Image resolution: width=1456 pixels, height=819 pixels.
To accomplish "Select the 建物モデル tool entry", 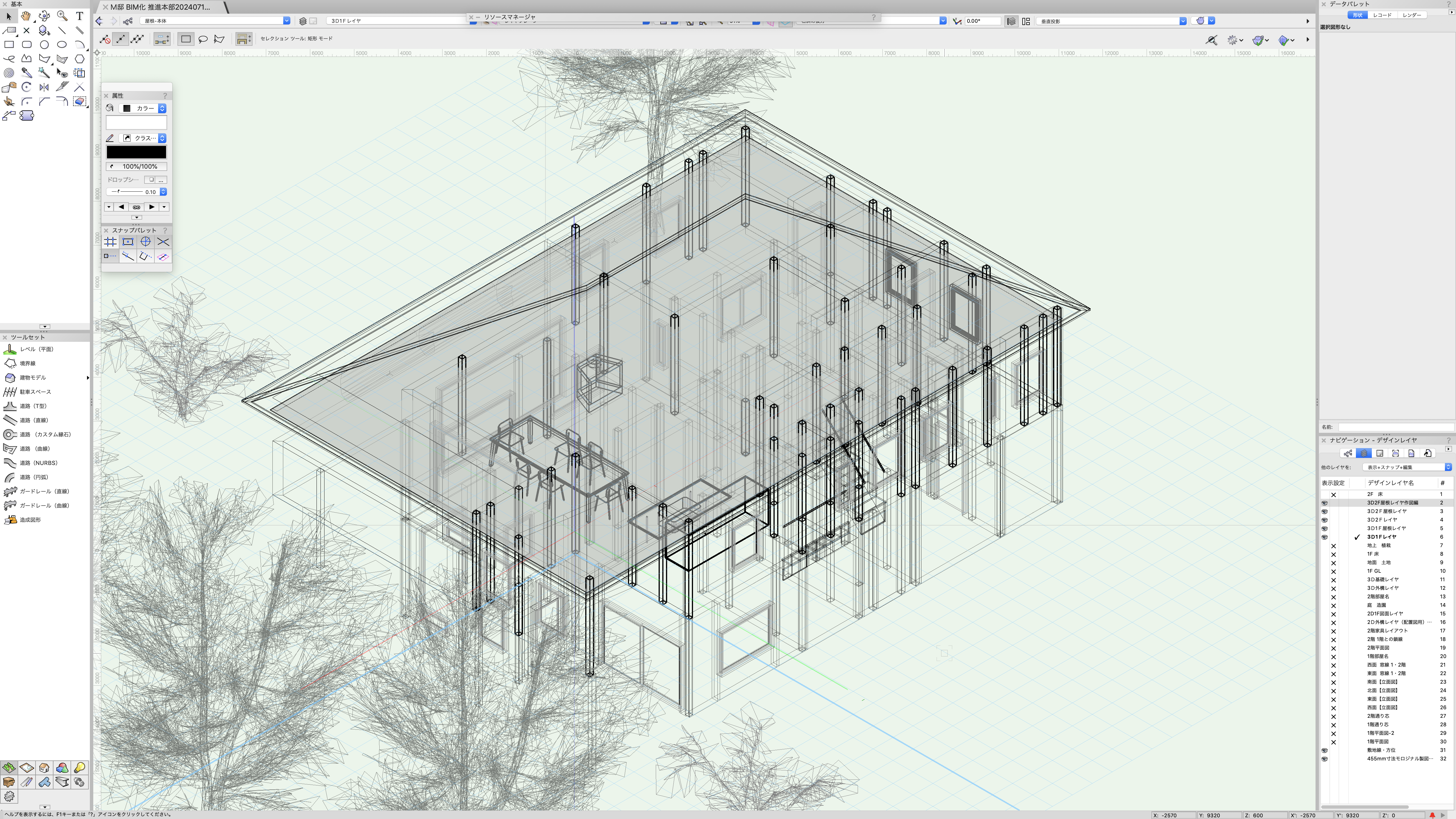I will [33, 378].
